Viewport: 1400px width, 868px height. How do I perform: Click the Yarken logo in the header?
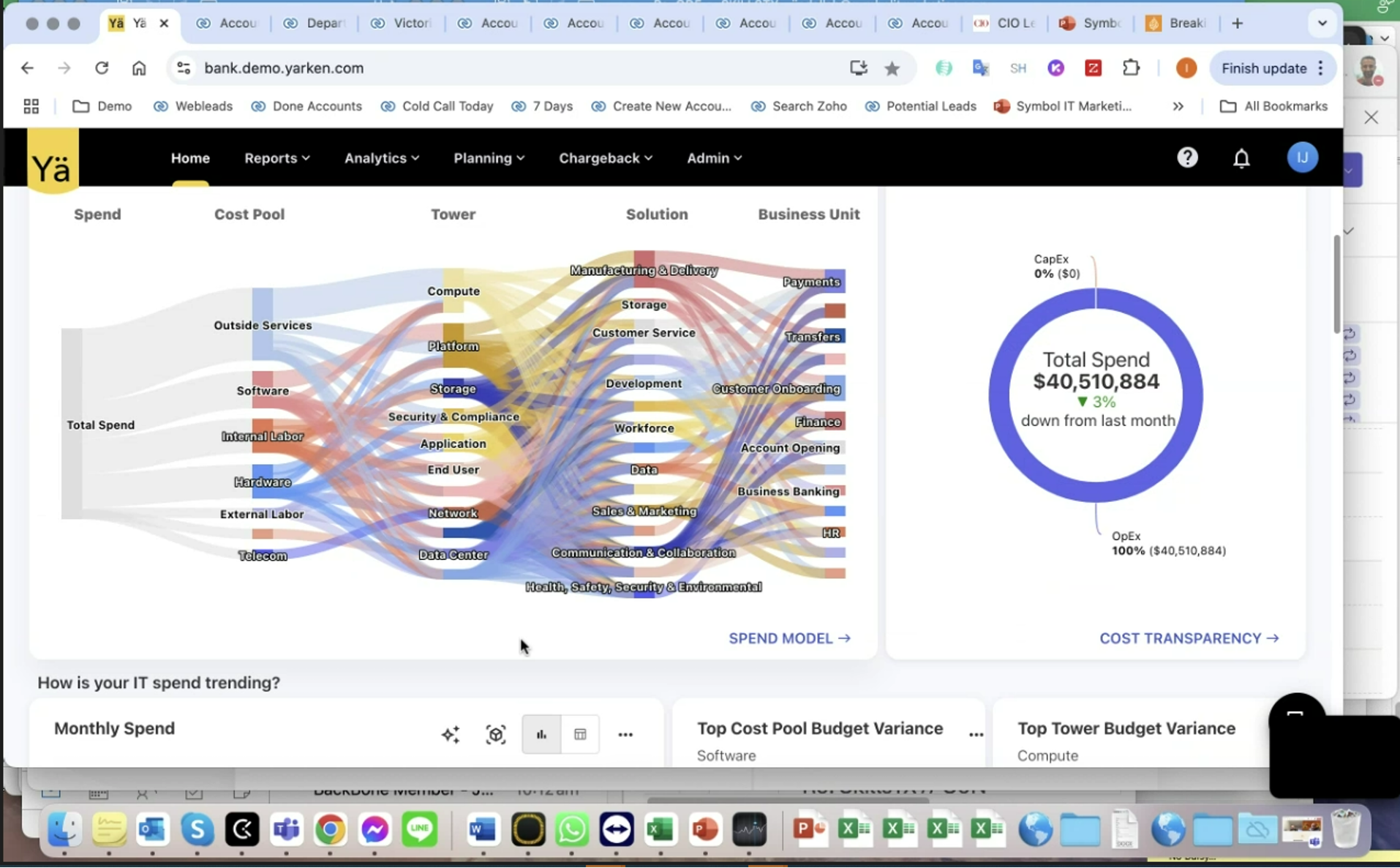(53, 161)
